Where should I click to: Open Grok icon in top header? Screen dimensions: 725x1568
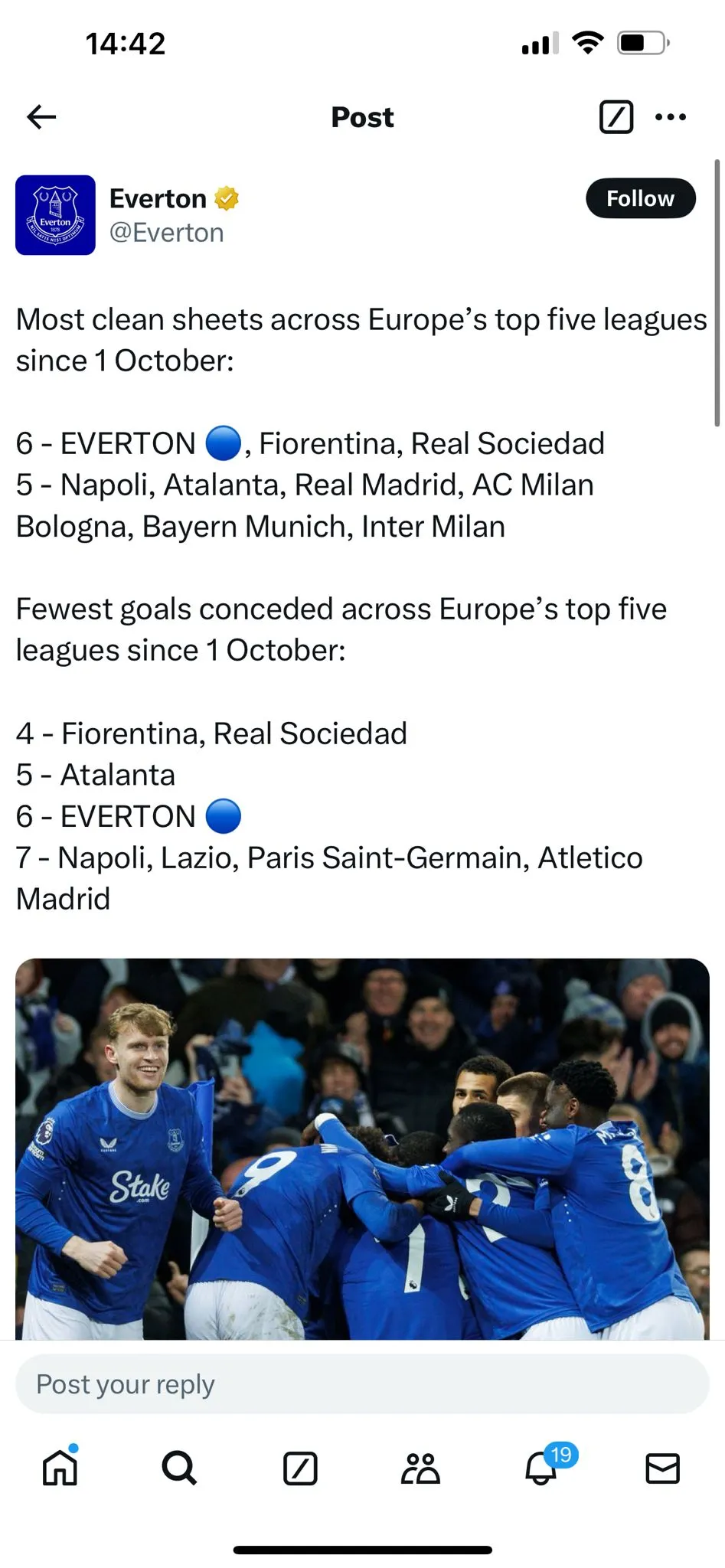[616, 117]
